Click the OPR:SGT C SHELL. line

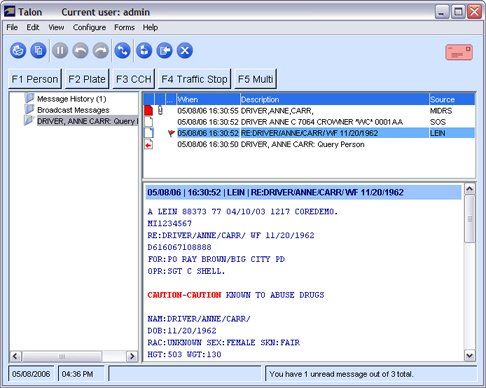point(186,271)
